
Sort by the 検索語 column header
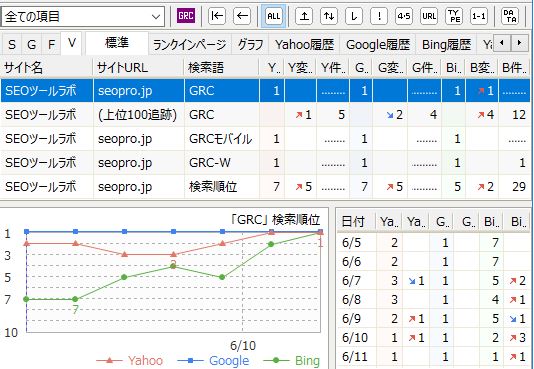[x=221, y=68]
